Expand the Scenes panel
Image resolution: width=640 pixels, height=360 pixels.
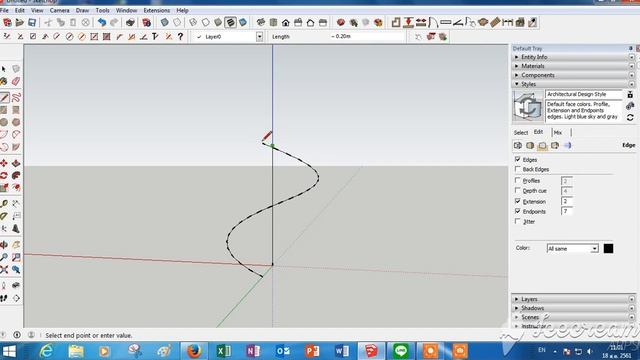click(573, 317)
